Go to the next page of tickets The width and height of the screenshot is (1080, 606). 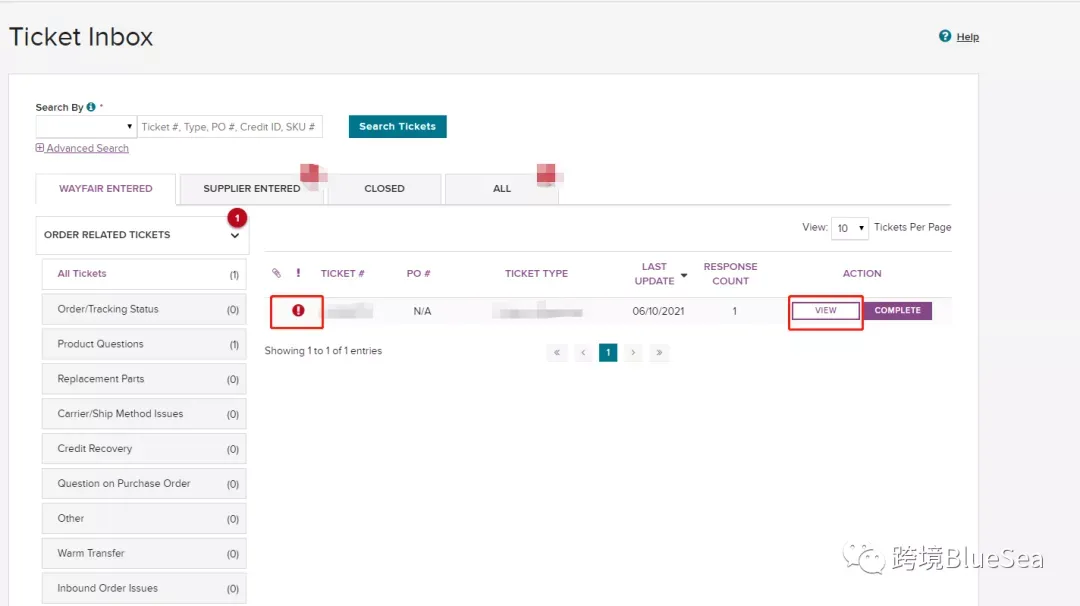pyautogui.click(x=633, y=353)
